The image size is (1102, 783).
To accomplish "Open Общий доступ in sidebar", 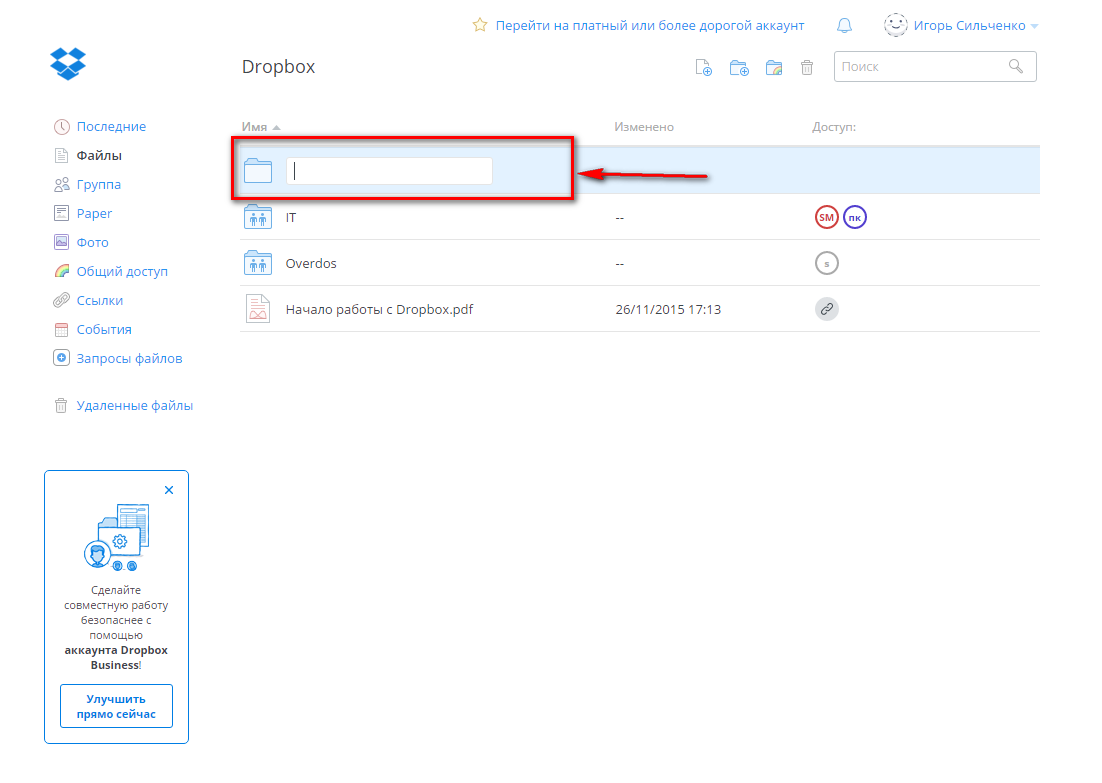I will [122, 271].
